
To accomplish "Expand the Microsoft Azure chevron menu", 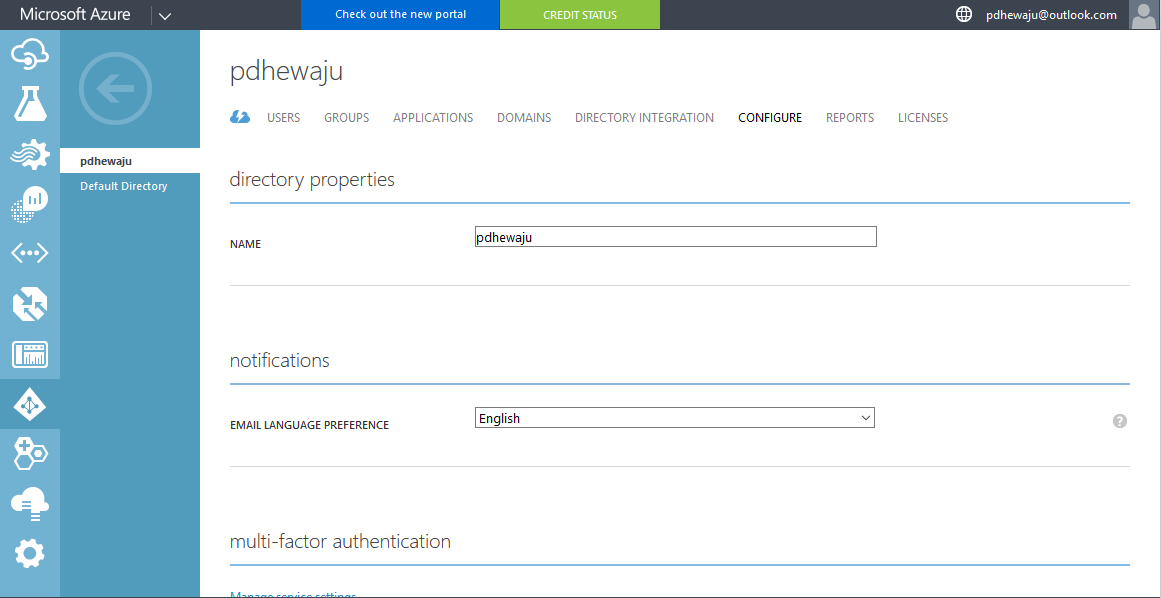I will point(165,15).
